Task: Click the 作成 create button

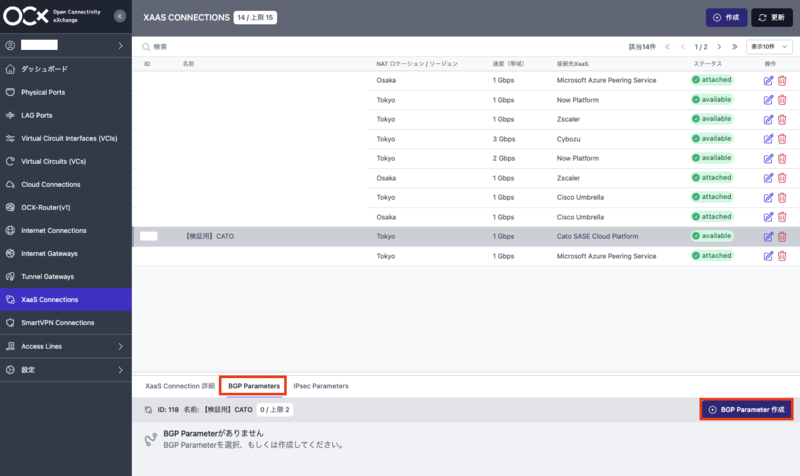Action: [x=727, y=17]
